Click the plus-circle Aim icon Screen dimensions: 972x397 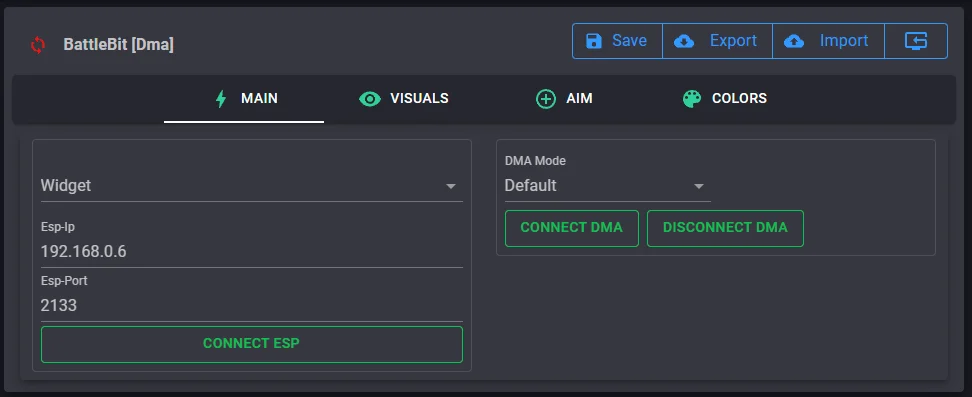click(x=546, y=99)
